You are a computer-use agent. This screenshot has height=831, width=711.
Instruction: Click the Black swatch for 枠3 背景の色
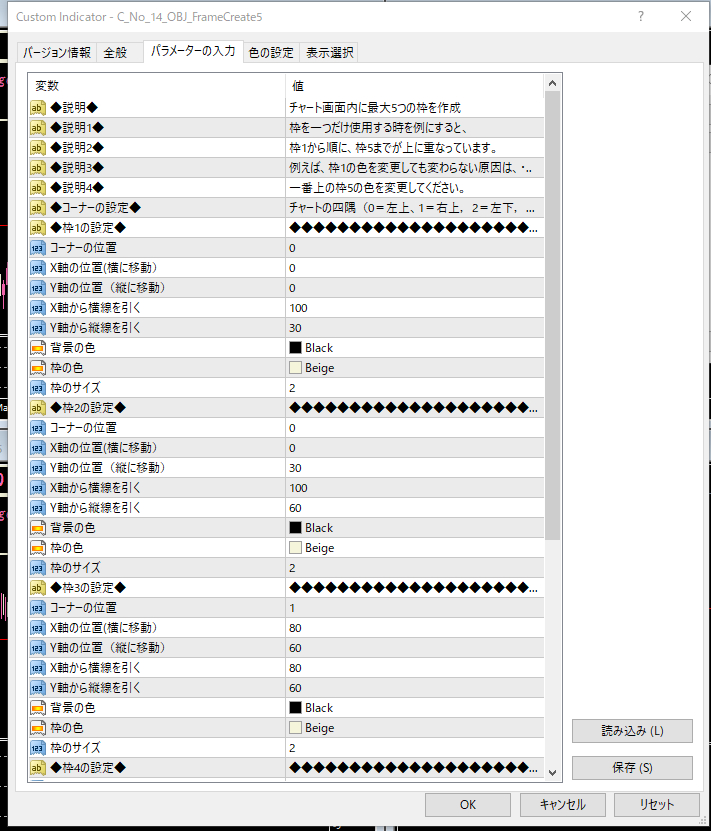click(x=295, y=708)
